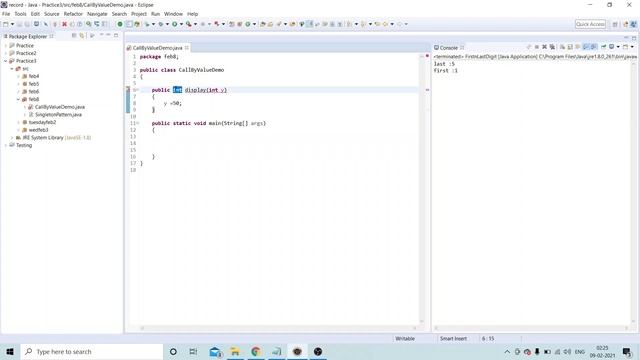Open the Refactor menu
This screenshot has width=640, height=360.
click(x=73, y=14)
